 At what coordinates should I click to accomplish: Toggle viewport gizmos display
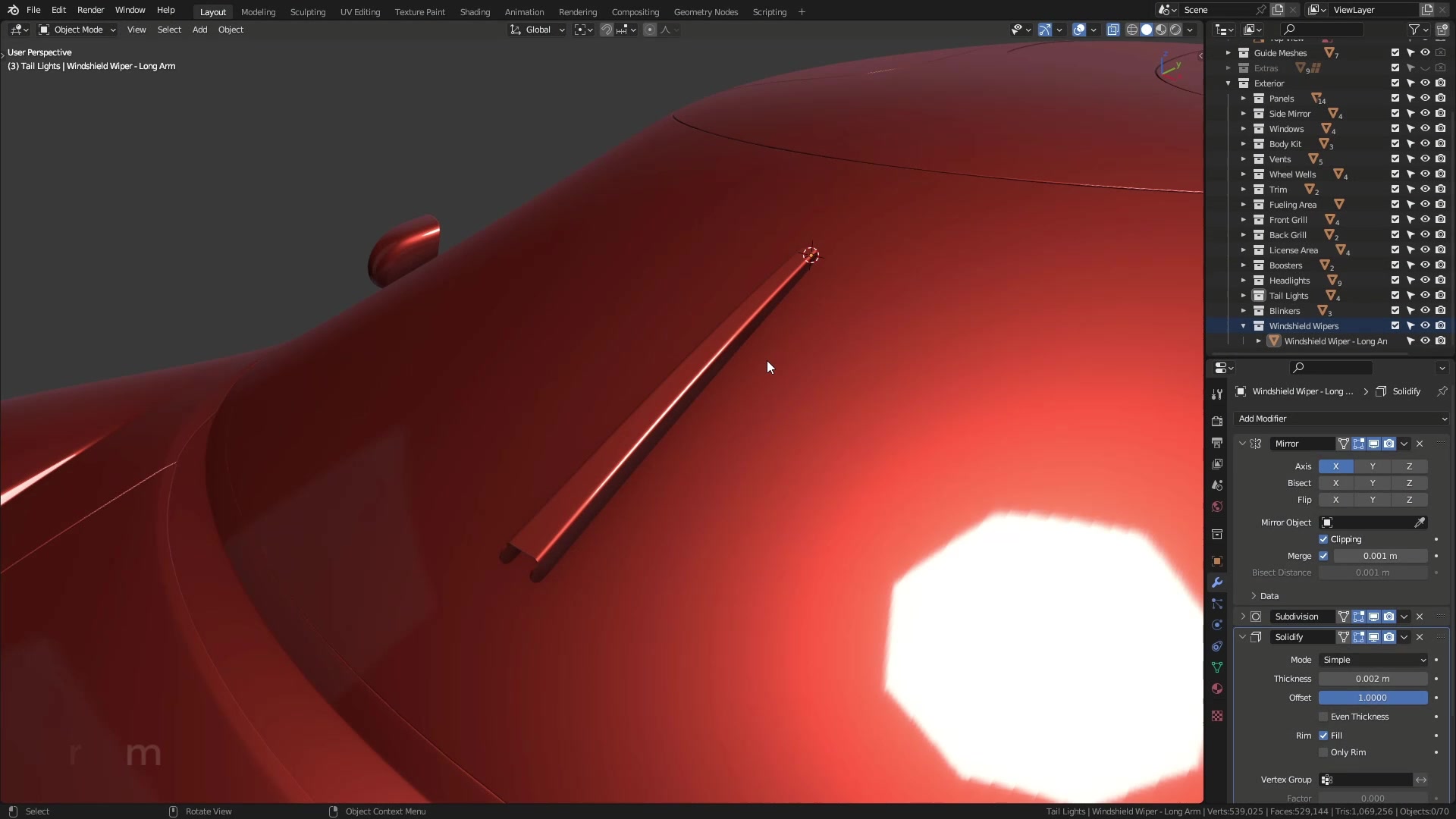pyautogui.click(x=1045, y=30)
